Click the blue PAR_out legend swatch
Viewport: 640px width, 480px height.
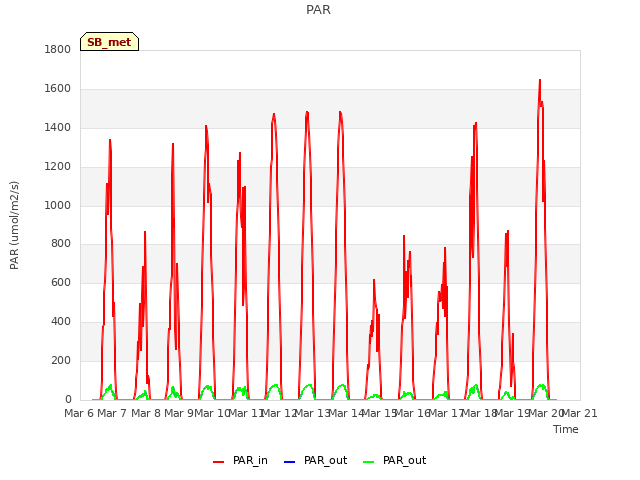(289, 462)
